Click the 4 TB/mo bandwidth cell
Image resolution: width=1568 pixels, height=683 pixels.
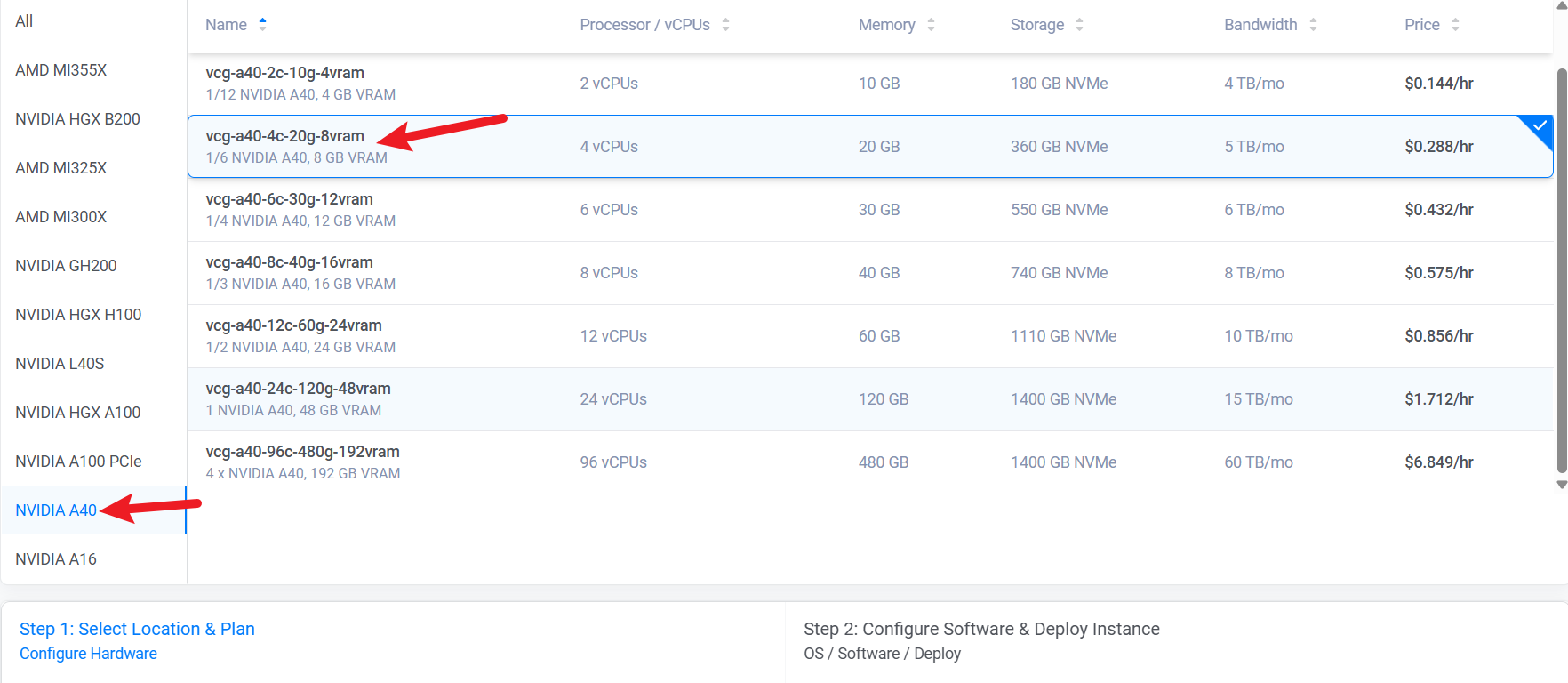coord(1254,84)
